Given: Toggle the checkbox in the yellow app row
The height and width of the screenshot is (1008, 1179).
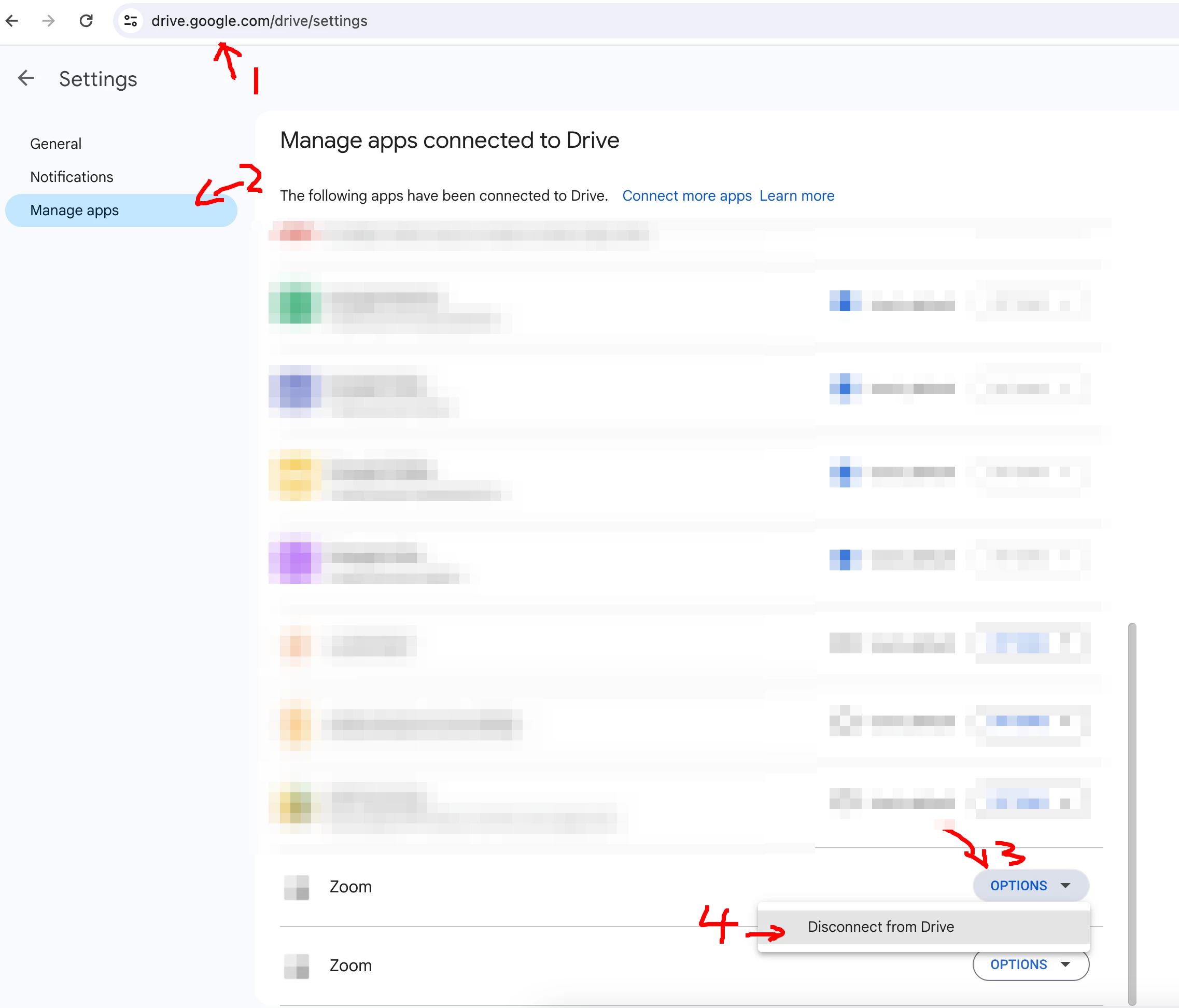Looking at the screenshot, I should pyautogui.click(x=845, y=472).
